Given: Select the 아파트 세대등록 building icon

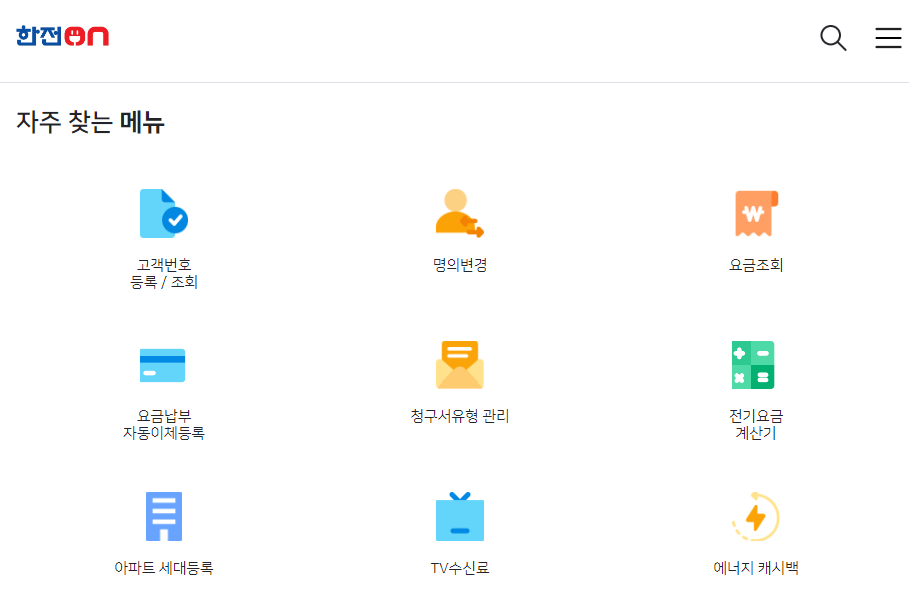Looking at the screenshot, I should click(163, 516).
